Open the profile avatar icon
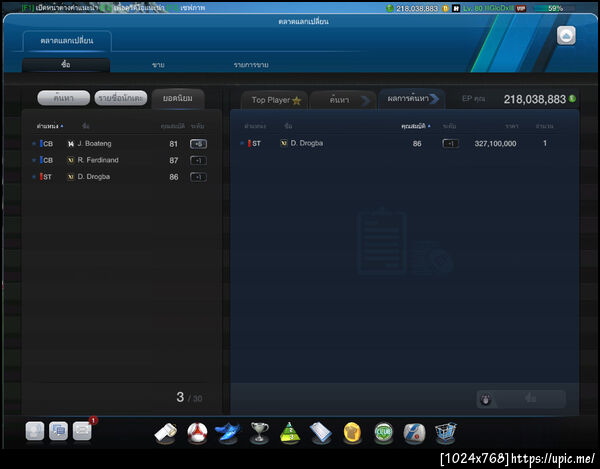The height and width of the screenshot is (469, 600). coord(35,431)
